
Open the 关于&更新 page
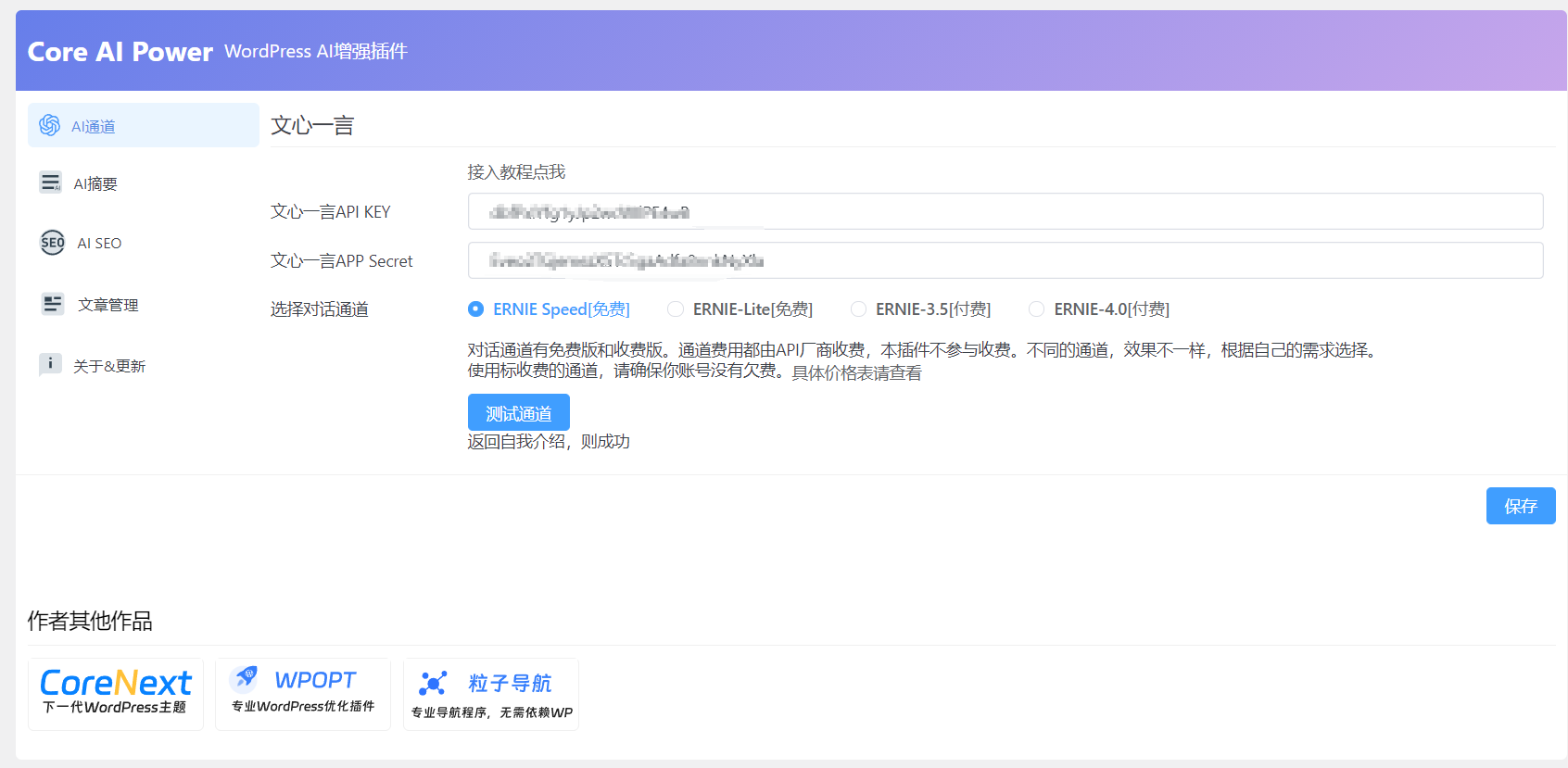click(x=144, y=365)
